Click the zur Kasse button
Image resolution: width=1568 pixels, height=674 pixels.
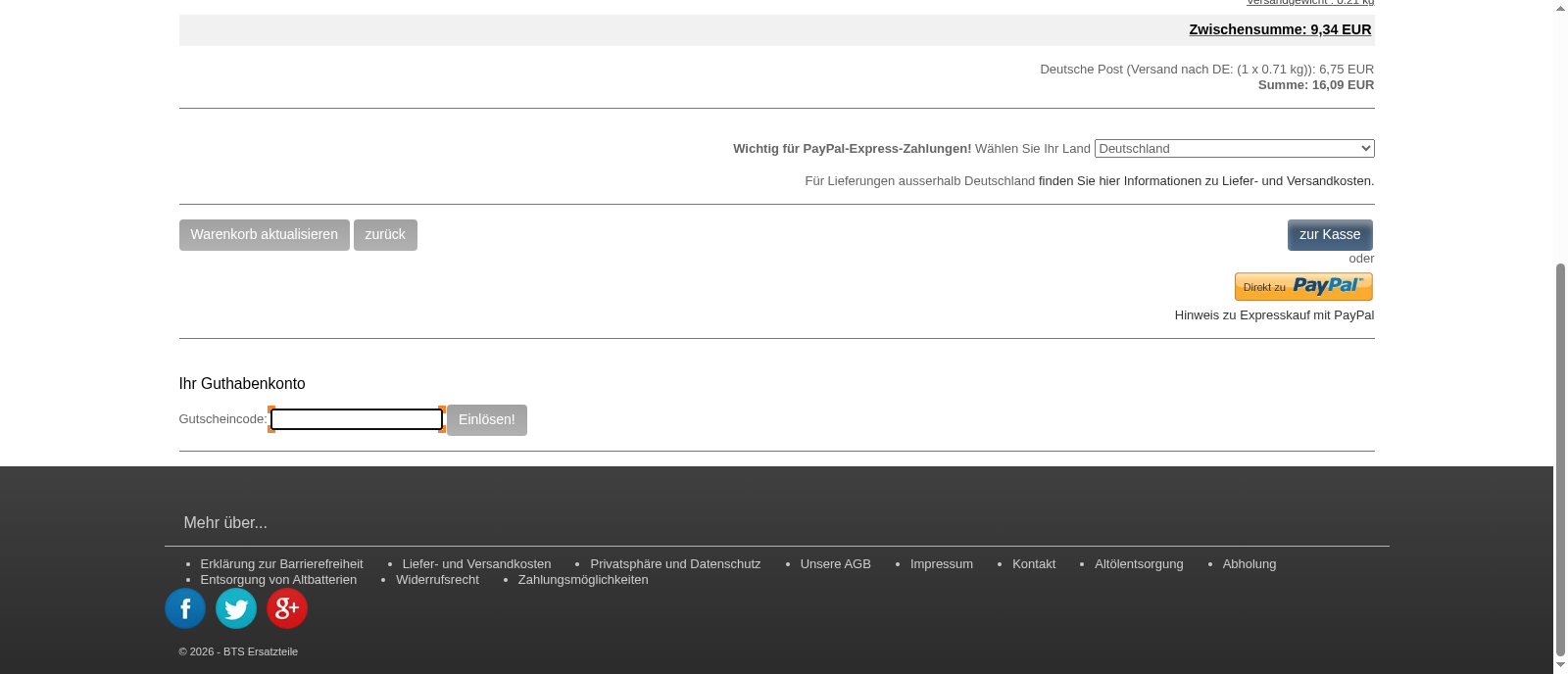[x=1329, y=235]
